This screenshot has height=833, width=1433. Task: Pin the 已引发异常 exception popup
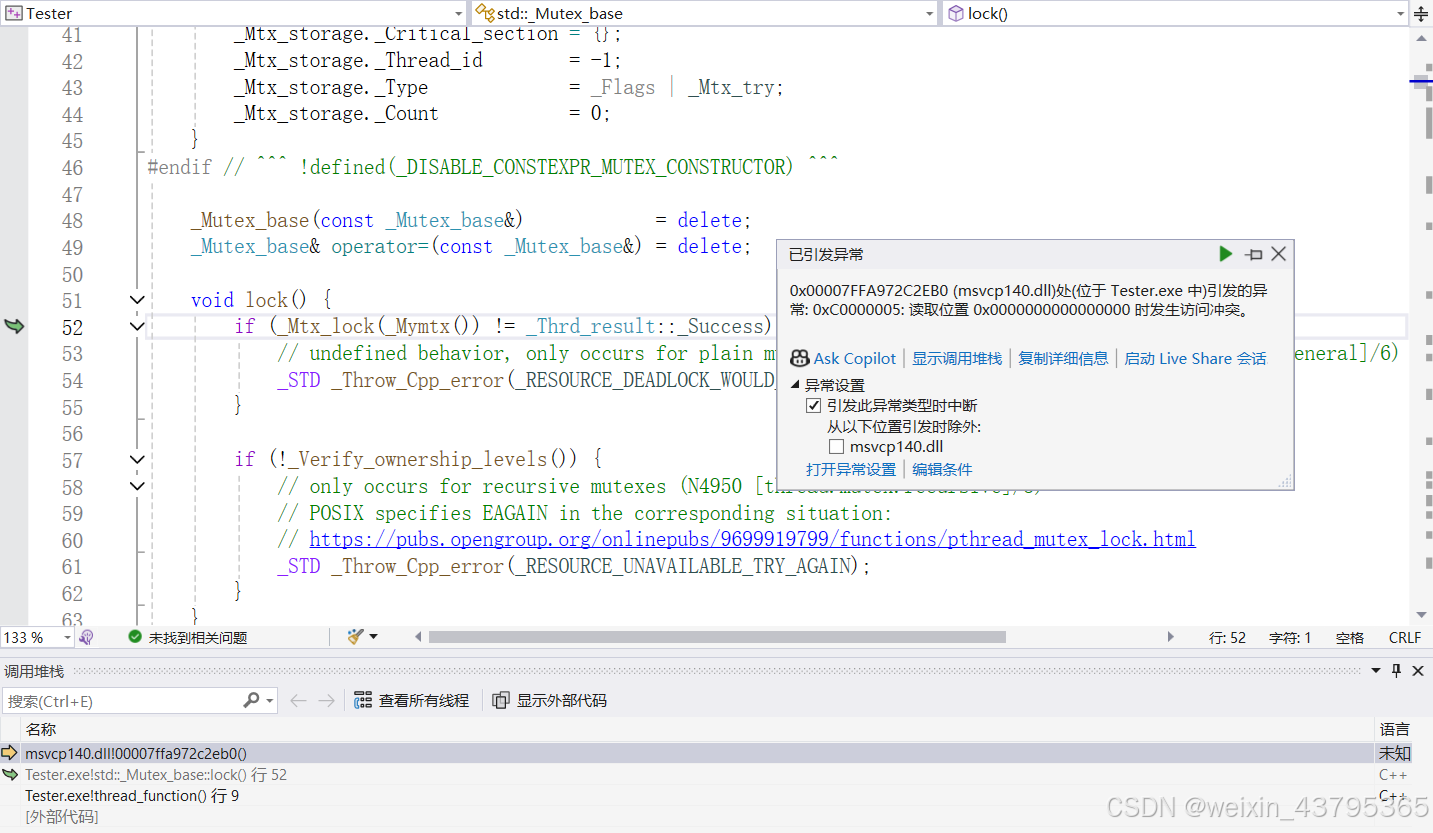[x=1253, y=254]
